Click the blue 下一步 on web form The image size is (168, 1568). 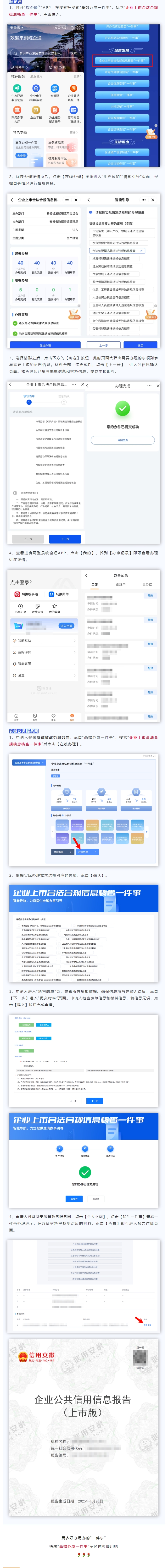[x=94, y=1101]
